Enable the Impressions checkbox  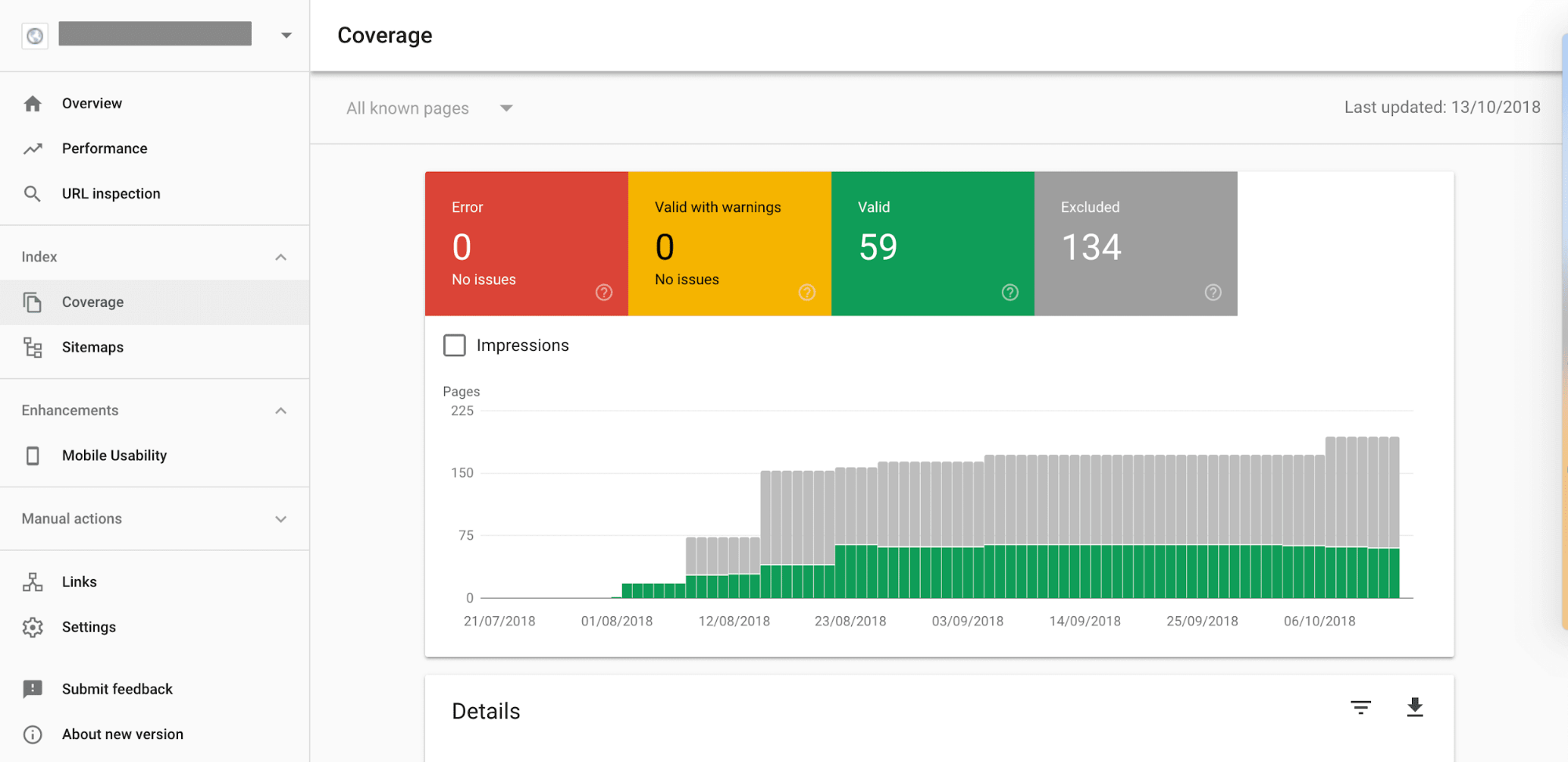point(455,345)
